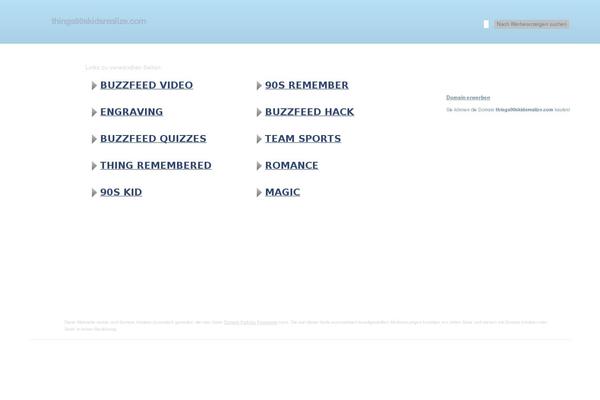Open the ENGRAVING link
The image size is (600, 400).
pyautogui.click(x=131, y=112)
